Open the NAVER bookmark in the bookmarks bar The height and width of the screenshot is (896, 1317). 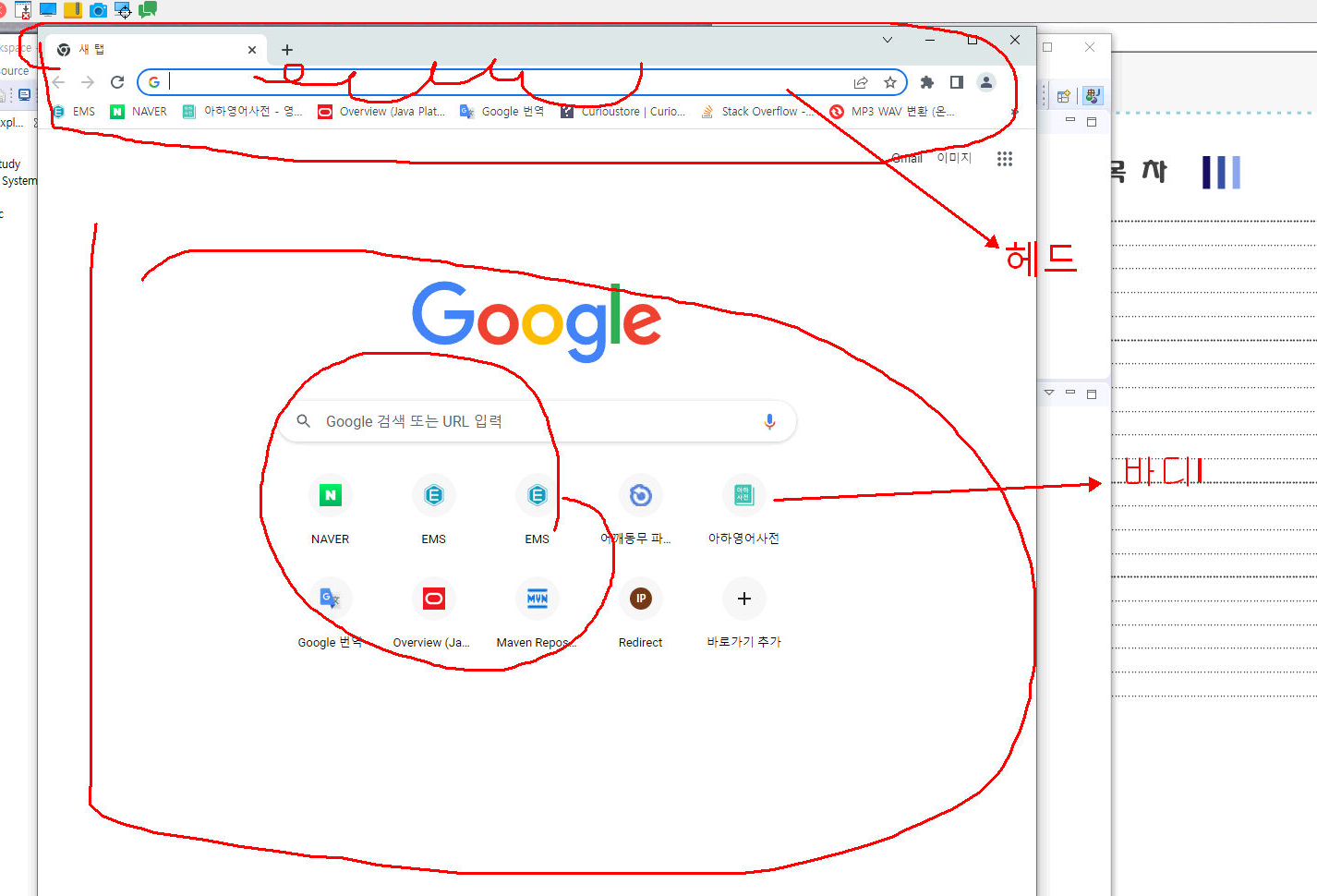click(x=139, y=111)
